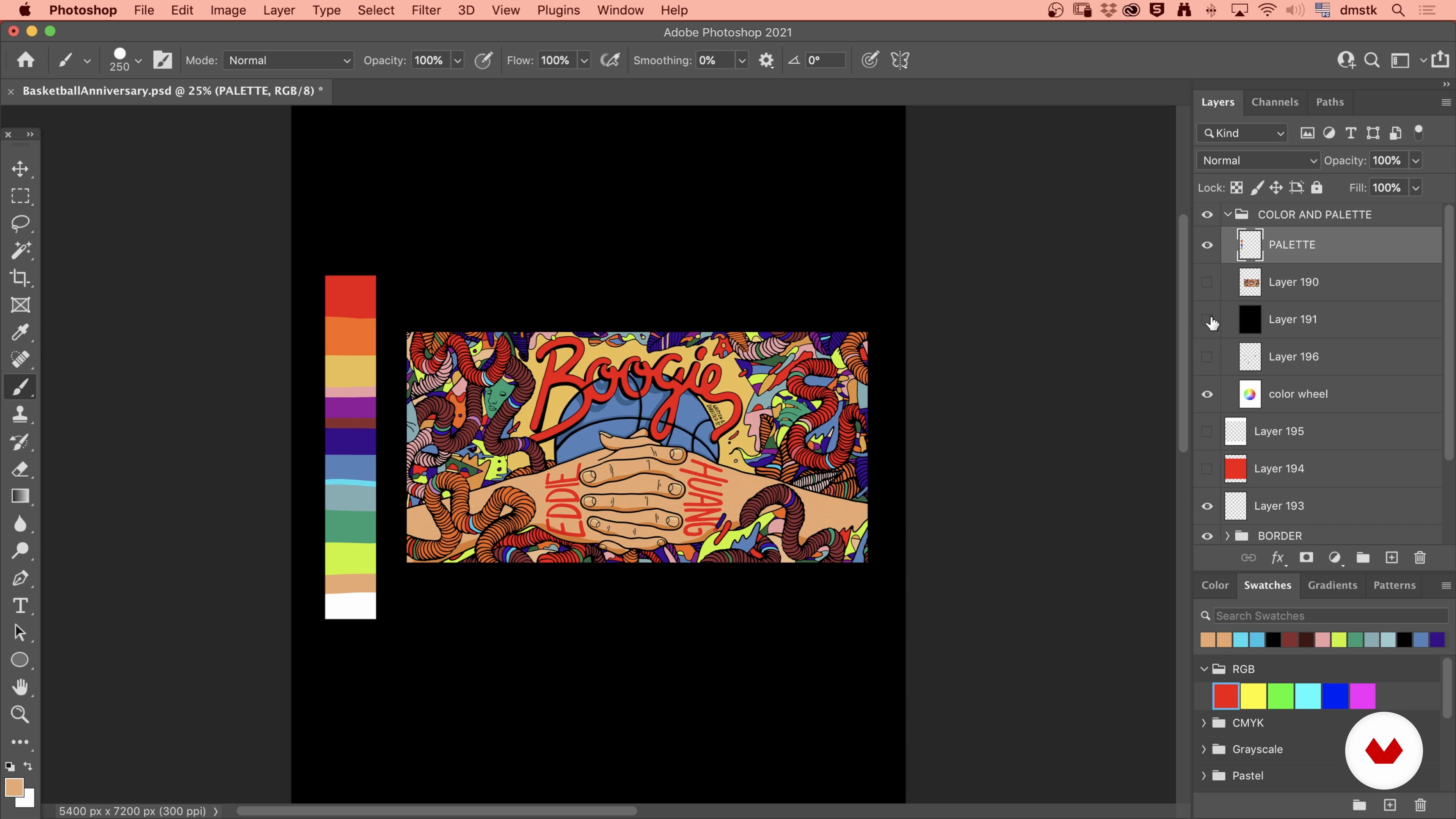Select the Healing Brush tool

click(20, 359)
